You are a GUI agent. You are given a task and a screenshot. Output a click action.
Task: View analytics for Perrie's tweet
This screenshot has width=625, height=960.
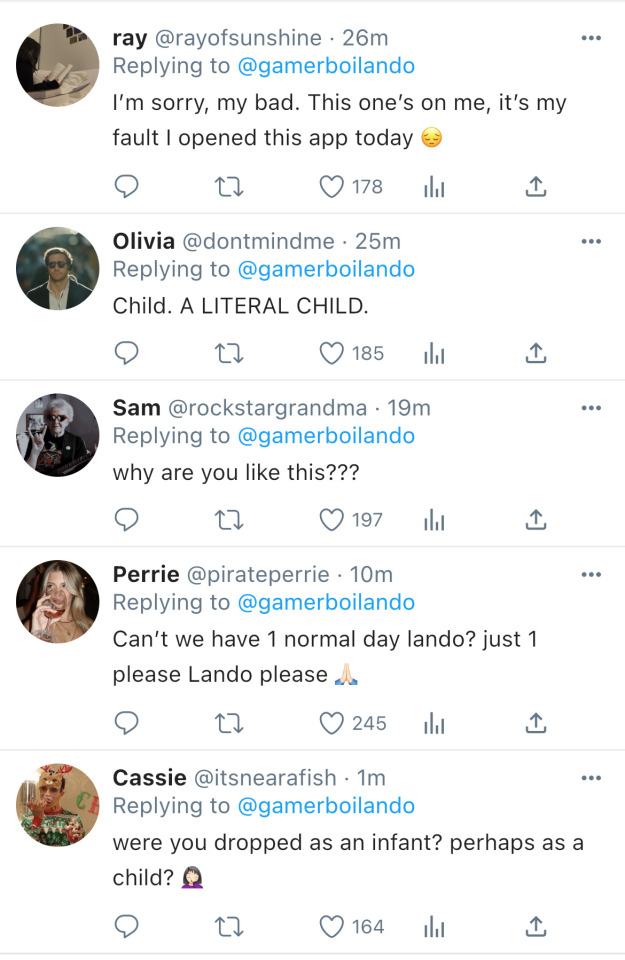(x=434, y=723)
